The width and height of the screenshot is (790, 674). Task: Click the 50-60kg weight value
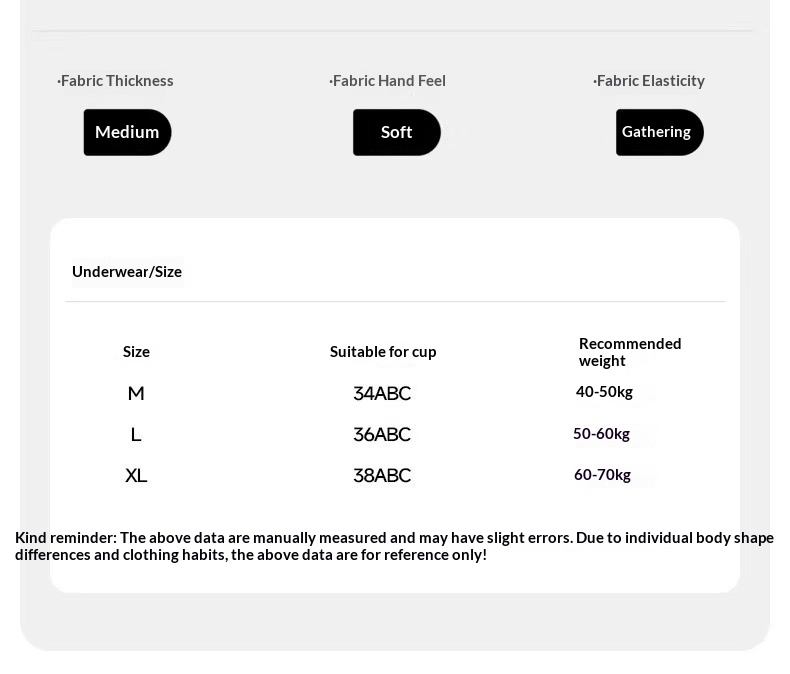point(602,434)
